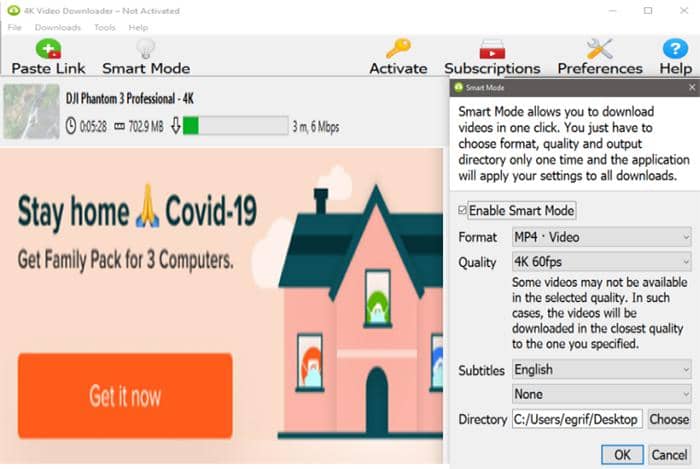
Task: Minimize the 4K Video Downloader window
Action: pyautogui.click(x=612, y=10)
